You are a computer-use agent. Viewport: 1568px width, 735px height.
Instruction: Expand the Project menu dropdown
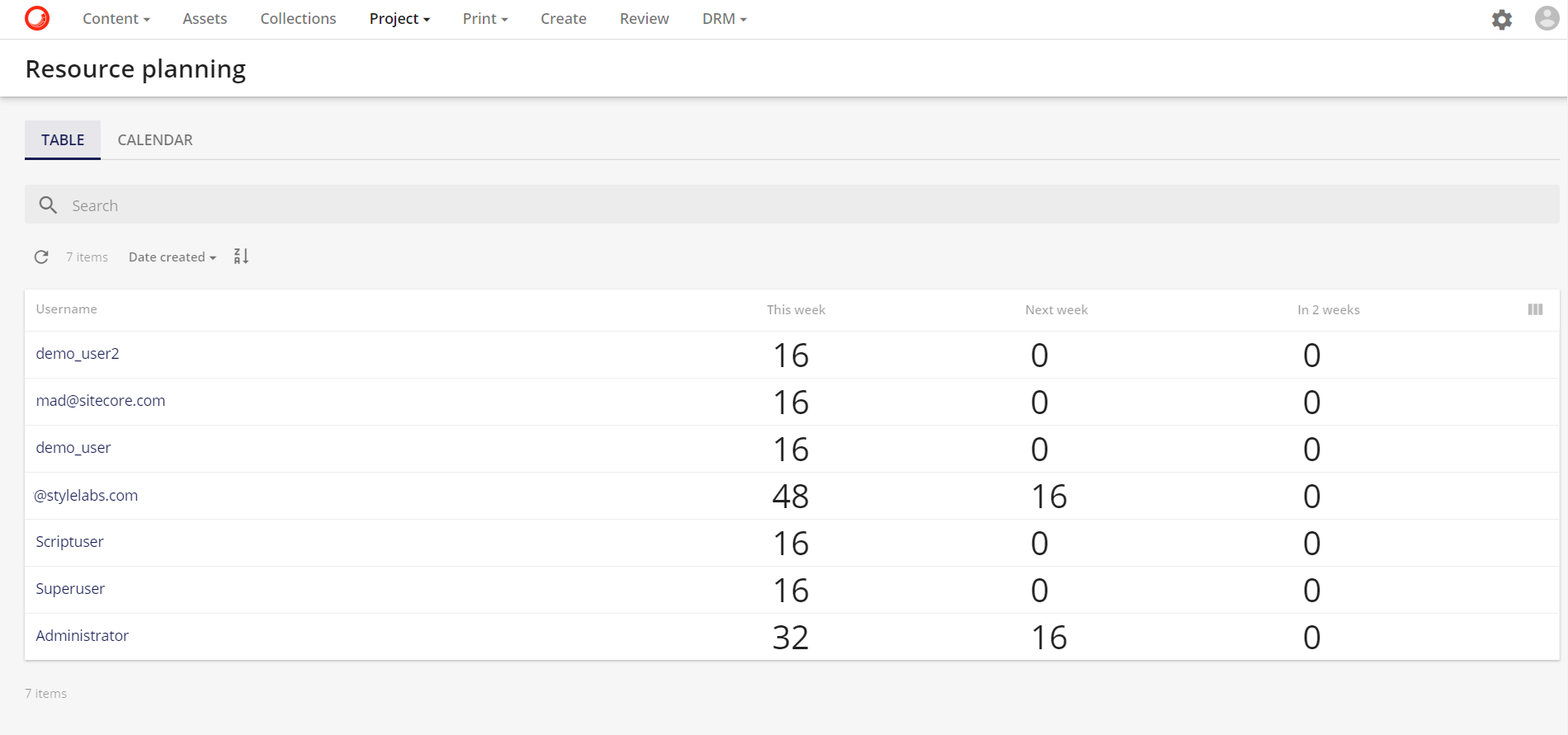click(x=399, y=19)
